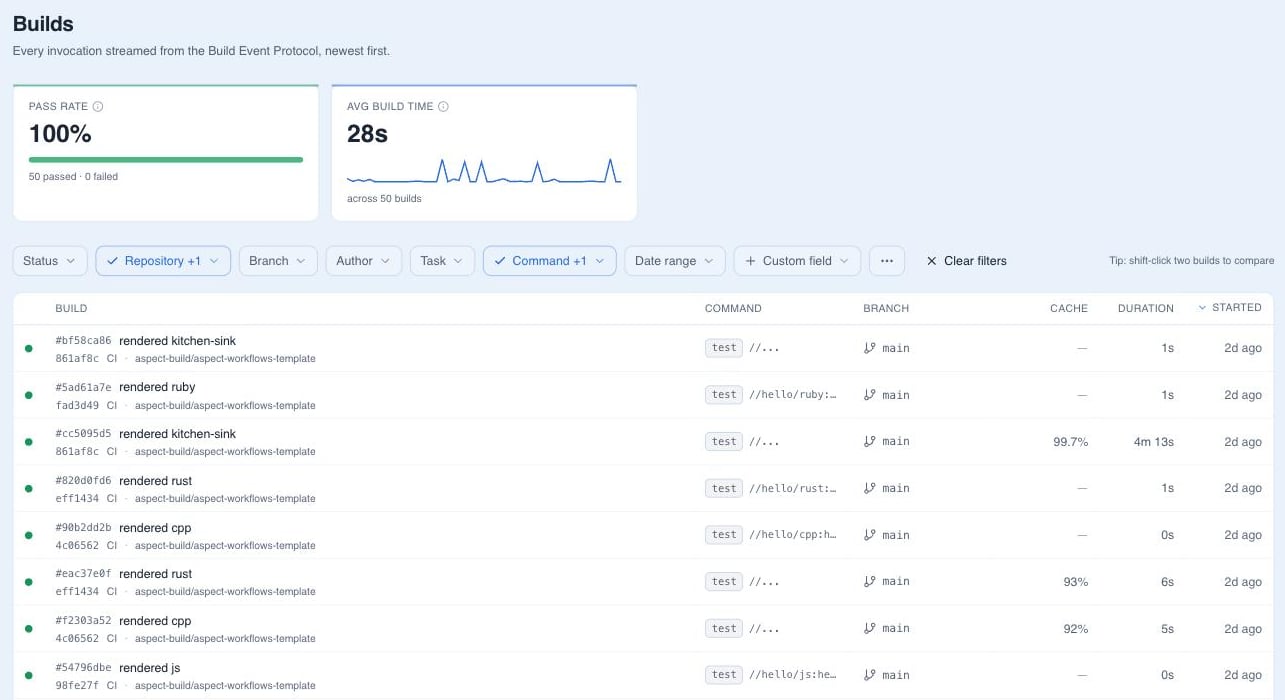Open the Repository +1 filter dropdown
The width and height of the screenshot is (1285, 700).
(x=163, y=261)
